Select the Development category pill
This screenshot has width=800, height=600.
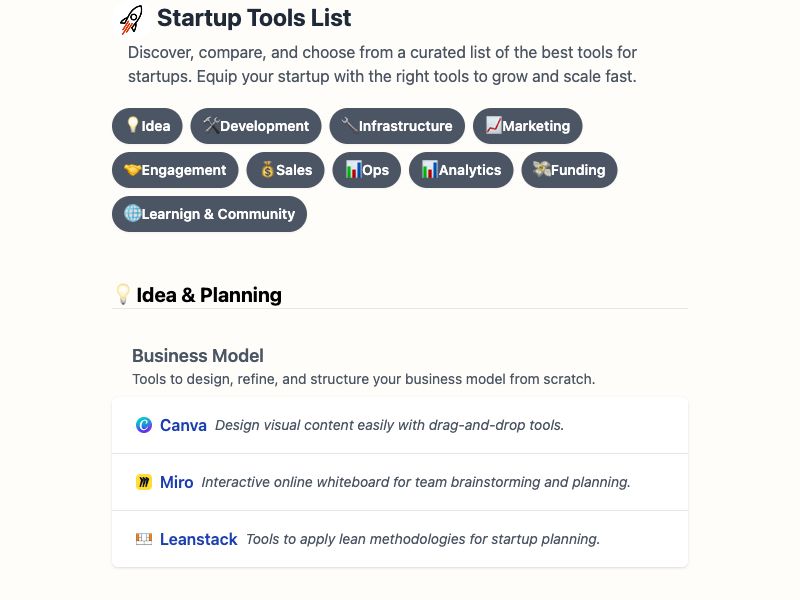[256, 126]
